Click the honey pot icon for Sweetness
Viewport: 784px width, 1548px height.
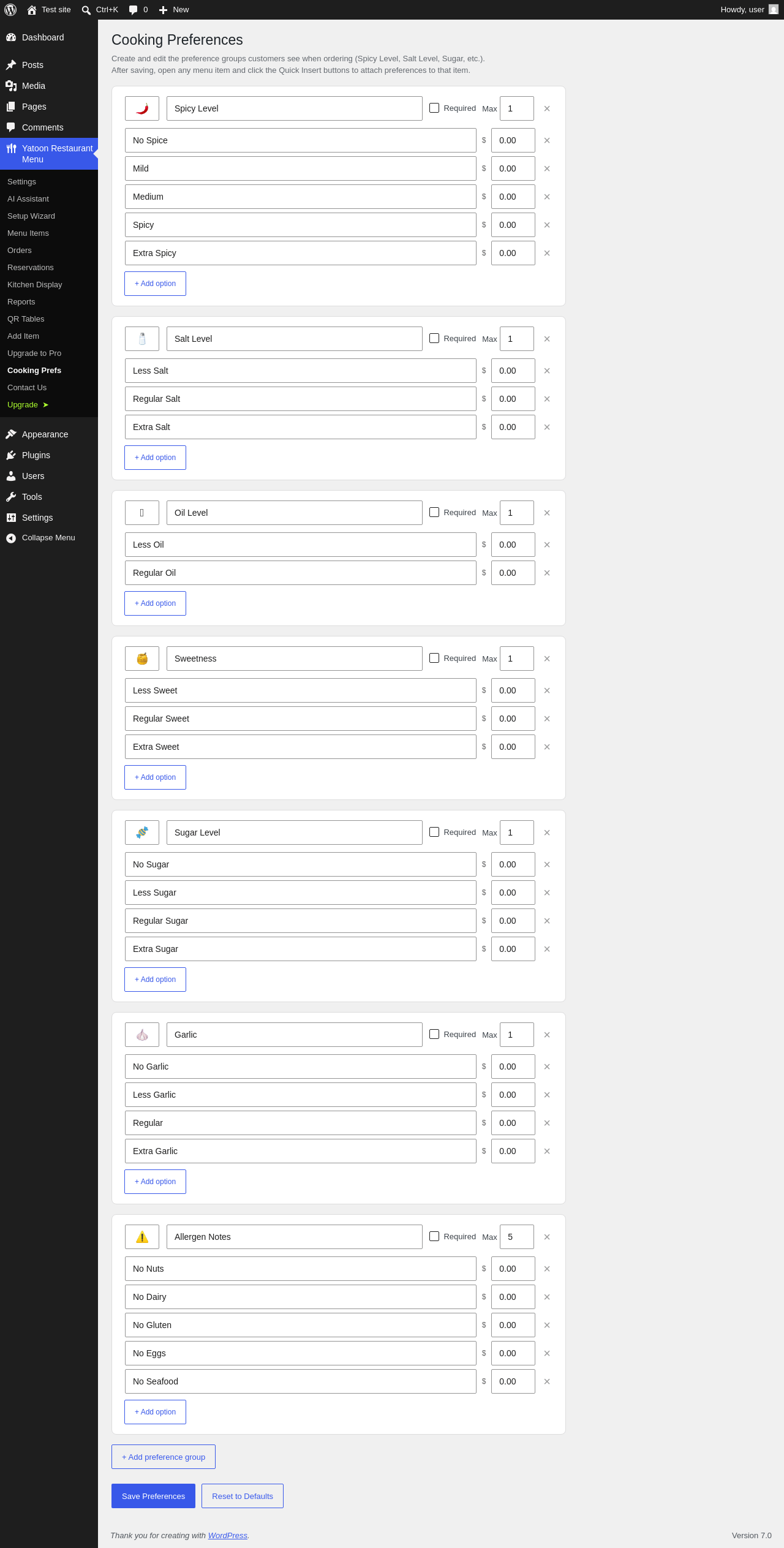coord(142,659)
